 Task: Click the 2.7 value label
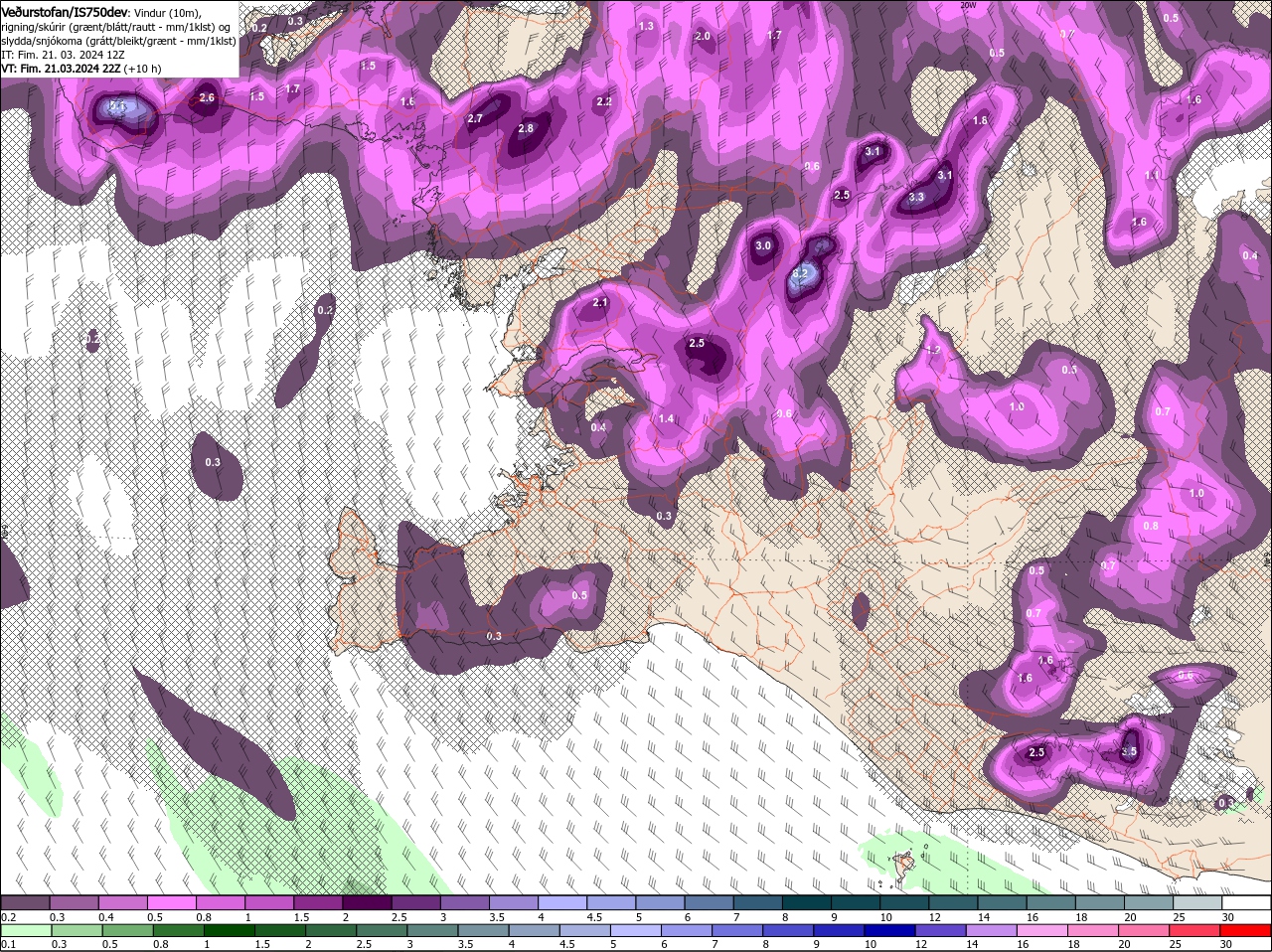coord(474,118)
